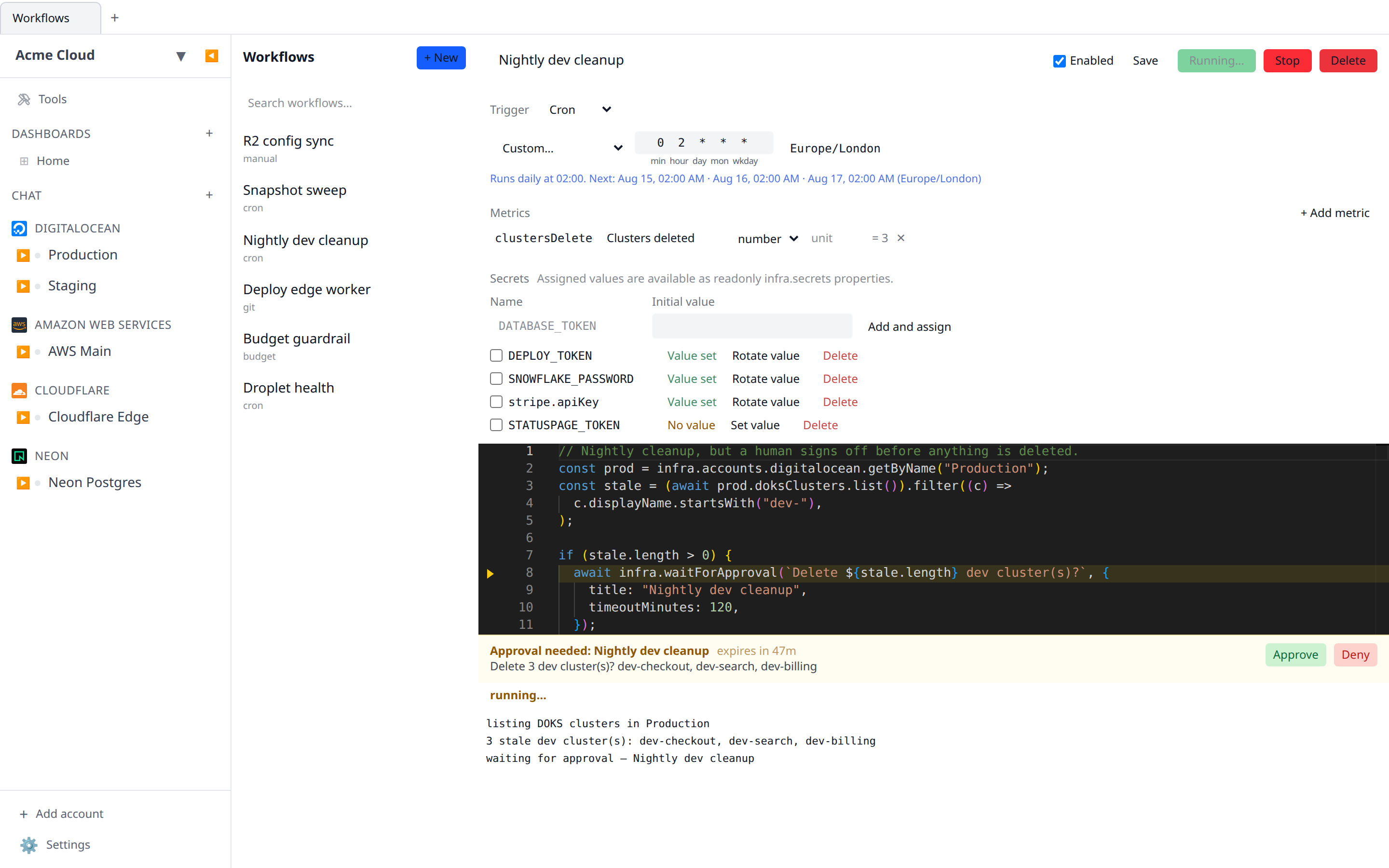
Task: Click the DigitalOcean provider logo
Action: pyautogui.click(x=19, y=229)
